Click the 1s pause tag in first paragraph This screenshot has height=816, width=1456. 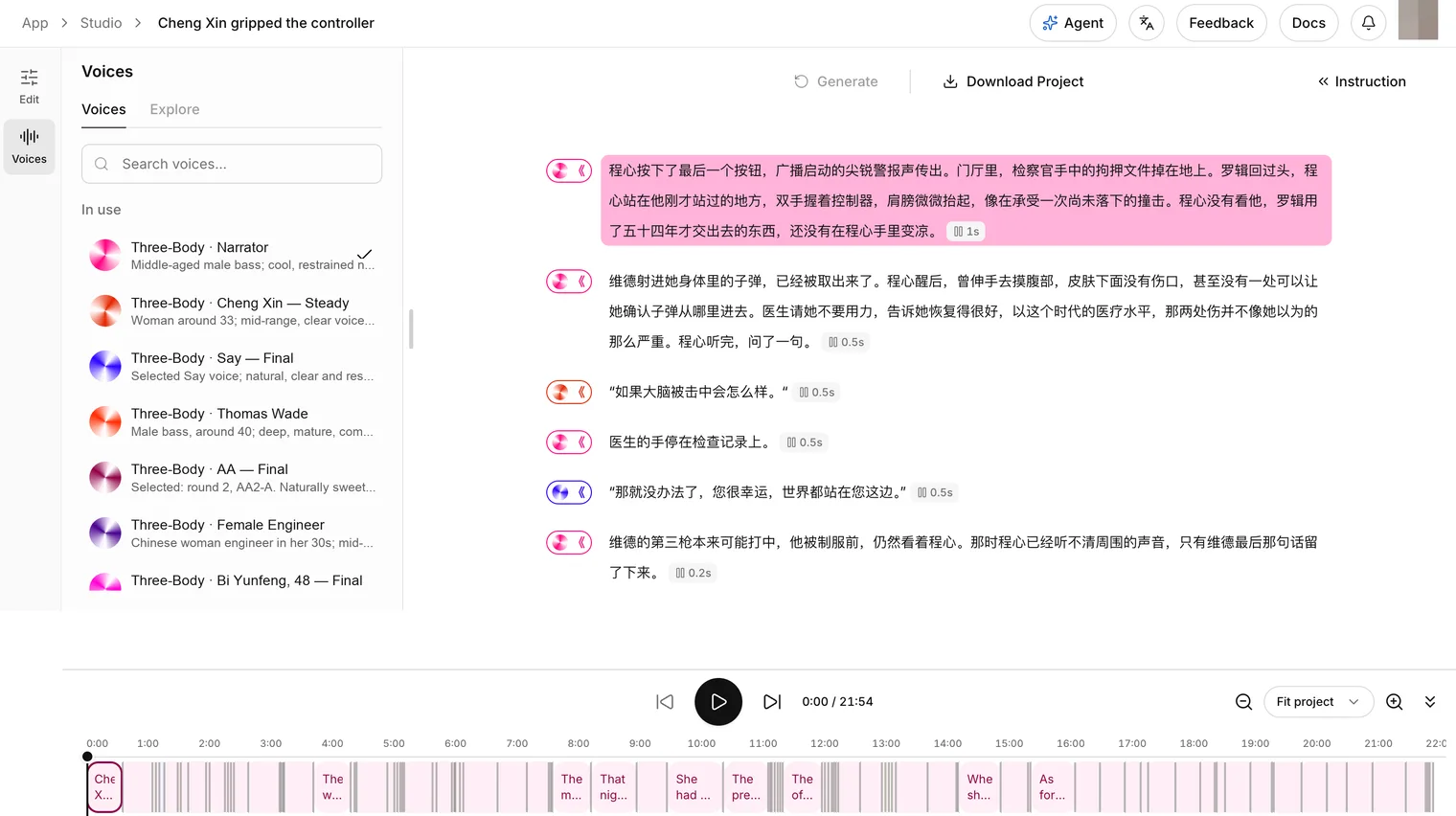coord(966,232)
